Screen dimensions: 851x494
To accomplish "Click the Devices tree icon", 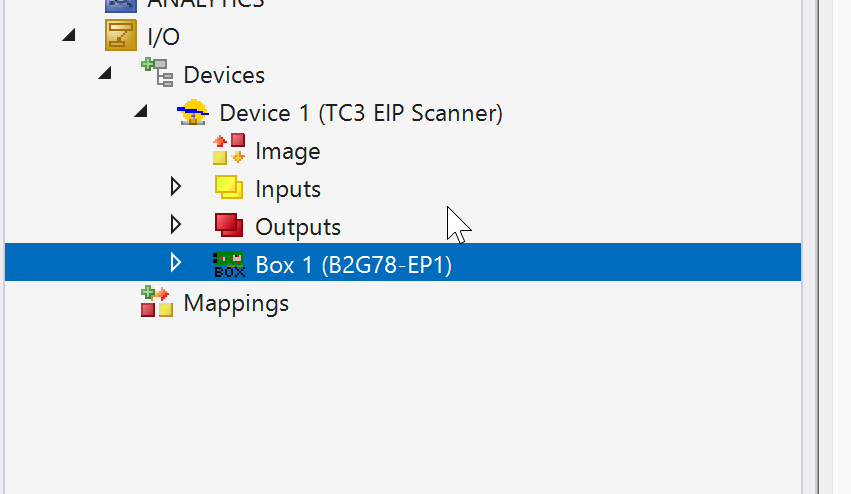I will click(x=156, y=75).
